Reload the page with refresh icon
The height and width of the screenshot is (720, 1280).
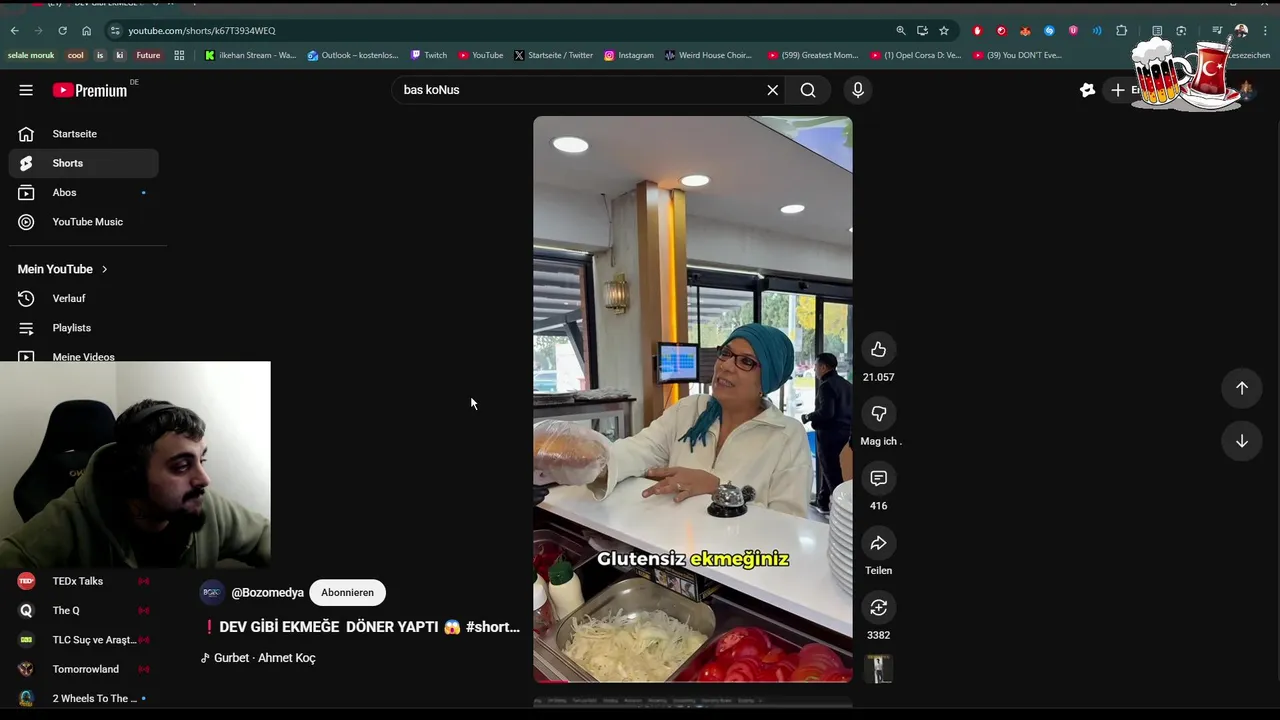(62, 31)
